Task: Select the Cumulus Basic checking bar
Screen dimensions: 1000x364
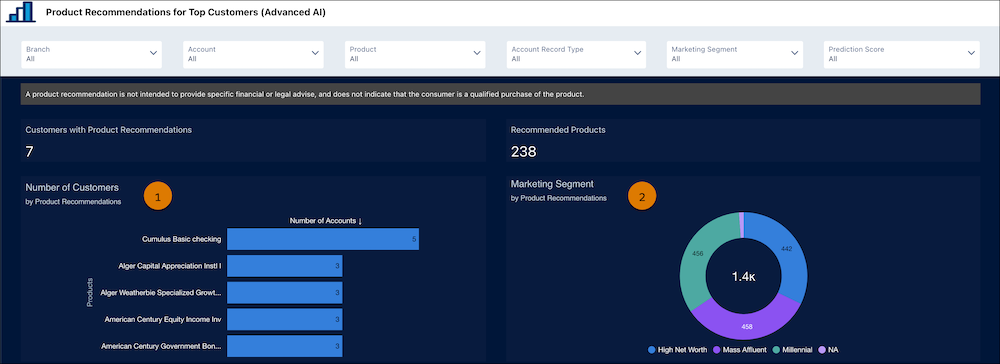Action: [323, 239]
